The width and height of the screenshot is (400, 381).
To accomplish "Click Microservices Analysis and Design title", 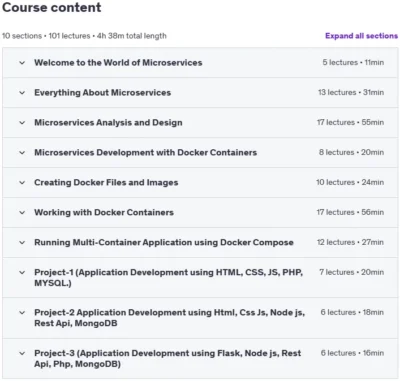I will coord(108,123).
